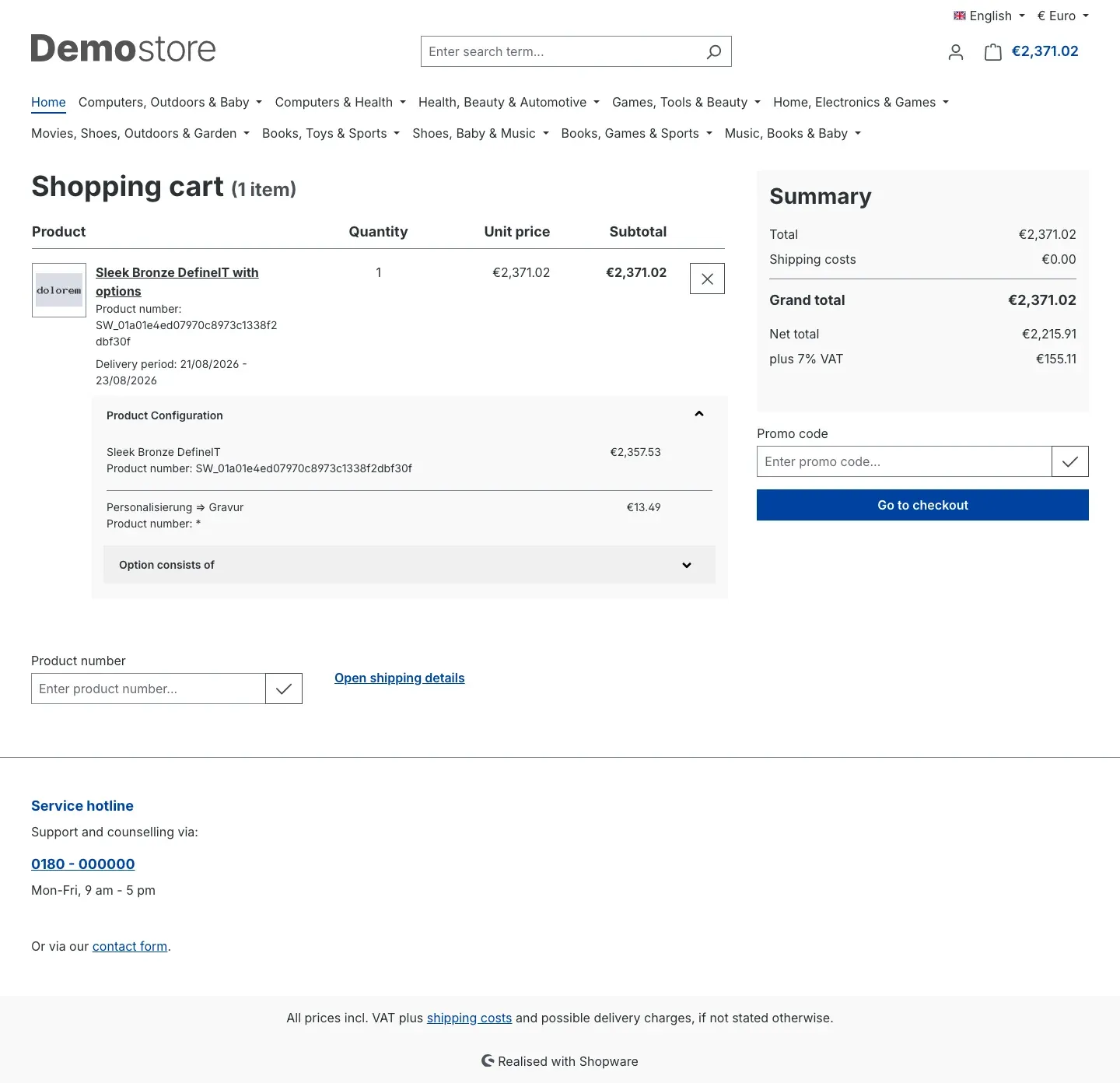Click the search magnifier icon
Screen dimensions: 1120x1083
pos(713,51)
